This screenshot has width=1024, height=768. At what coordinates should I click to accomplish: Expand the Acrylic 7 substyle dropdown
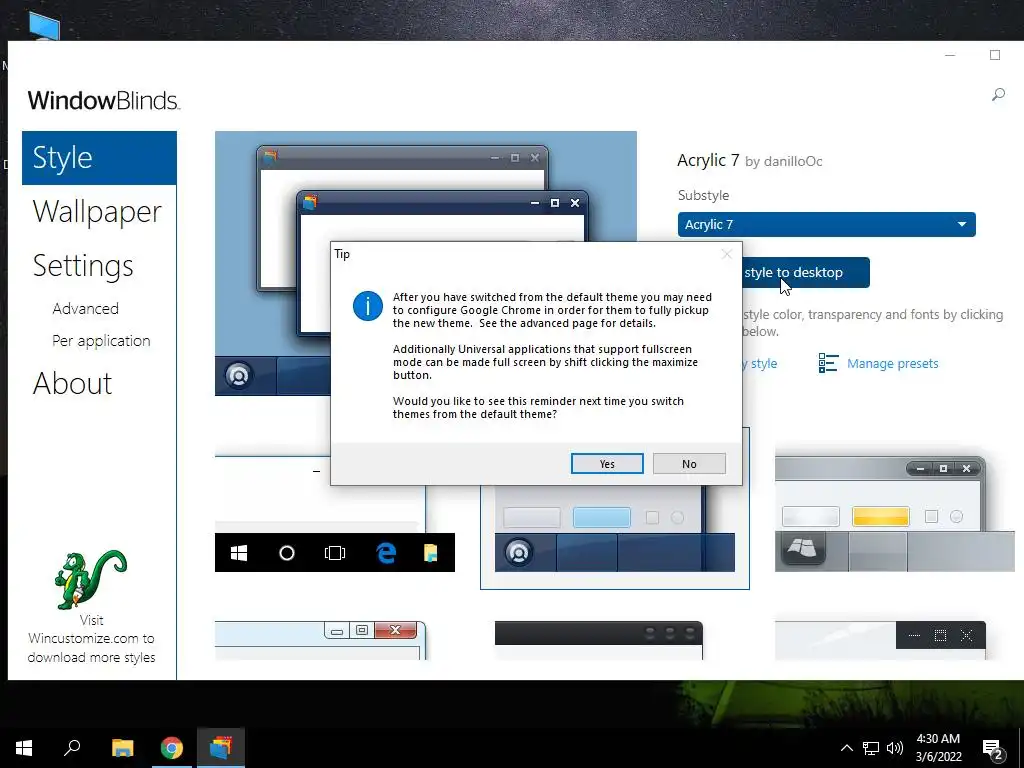(826, 225)
